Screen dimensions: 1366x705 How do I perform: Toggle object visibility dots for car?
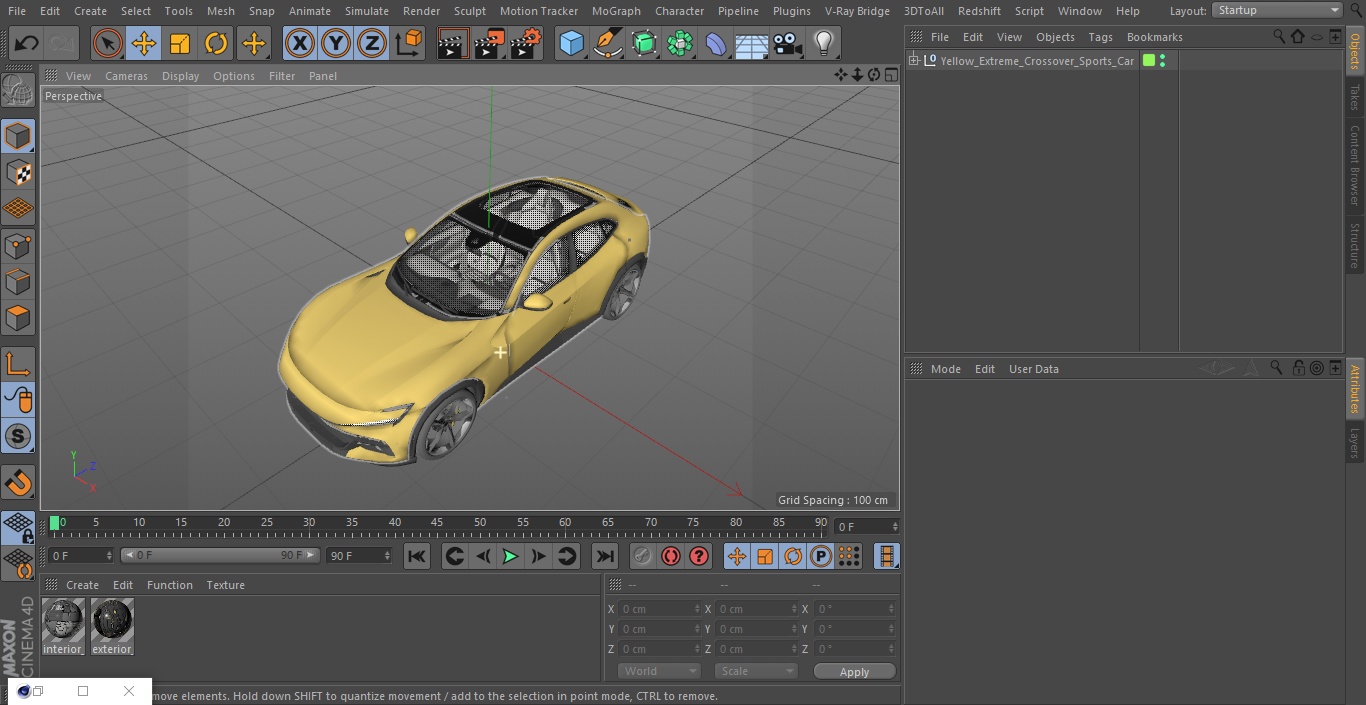tap(1162, 61)
